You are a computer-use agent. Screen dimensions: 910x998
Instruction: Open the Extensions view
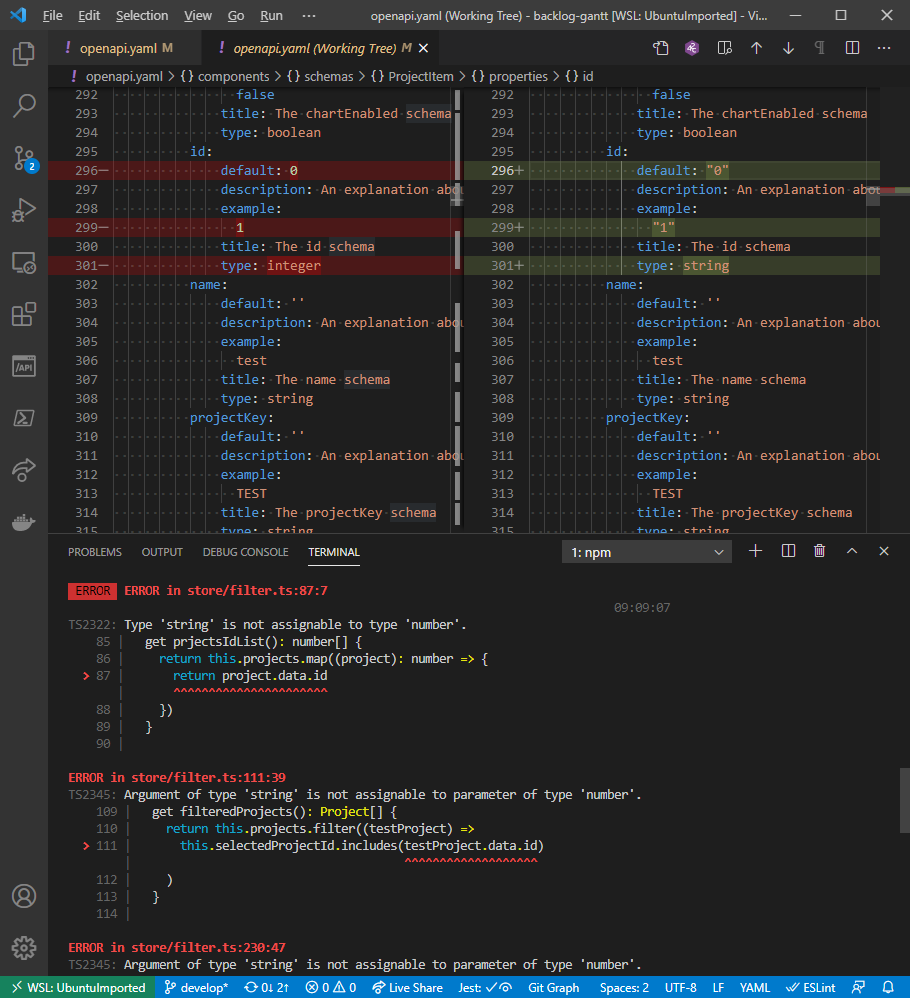click(24, 314)
